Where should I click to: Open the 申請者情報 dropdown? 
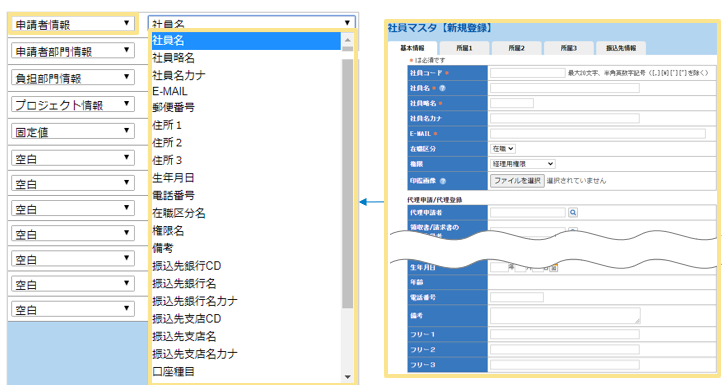pos(73,24)
